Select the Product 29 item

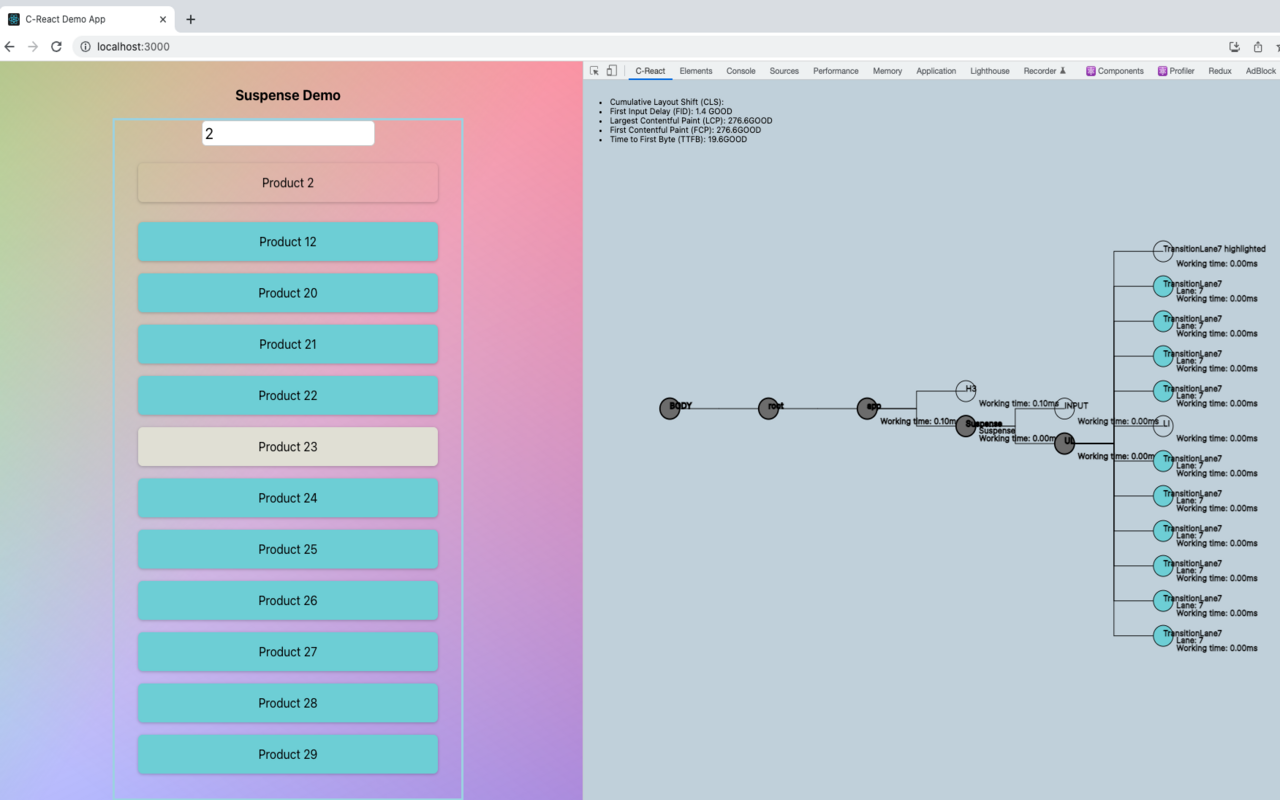click(288, 754)
